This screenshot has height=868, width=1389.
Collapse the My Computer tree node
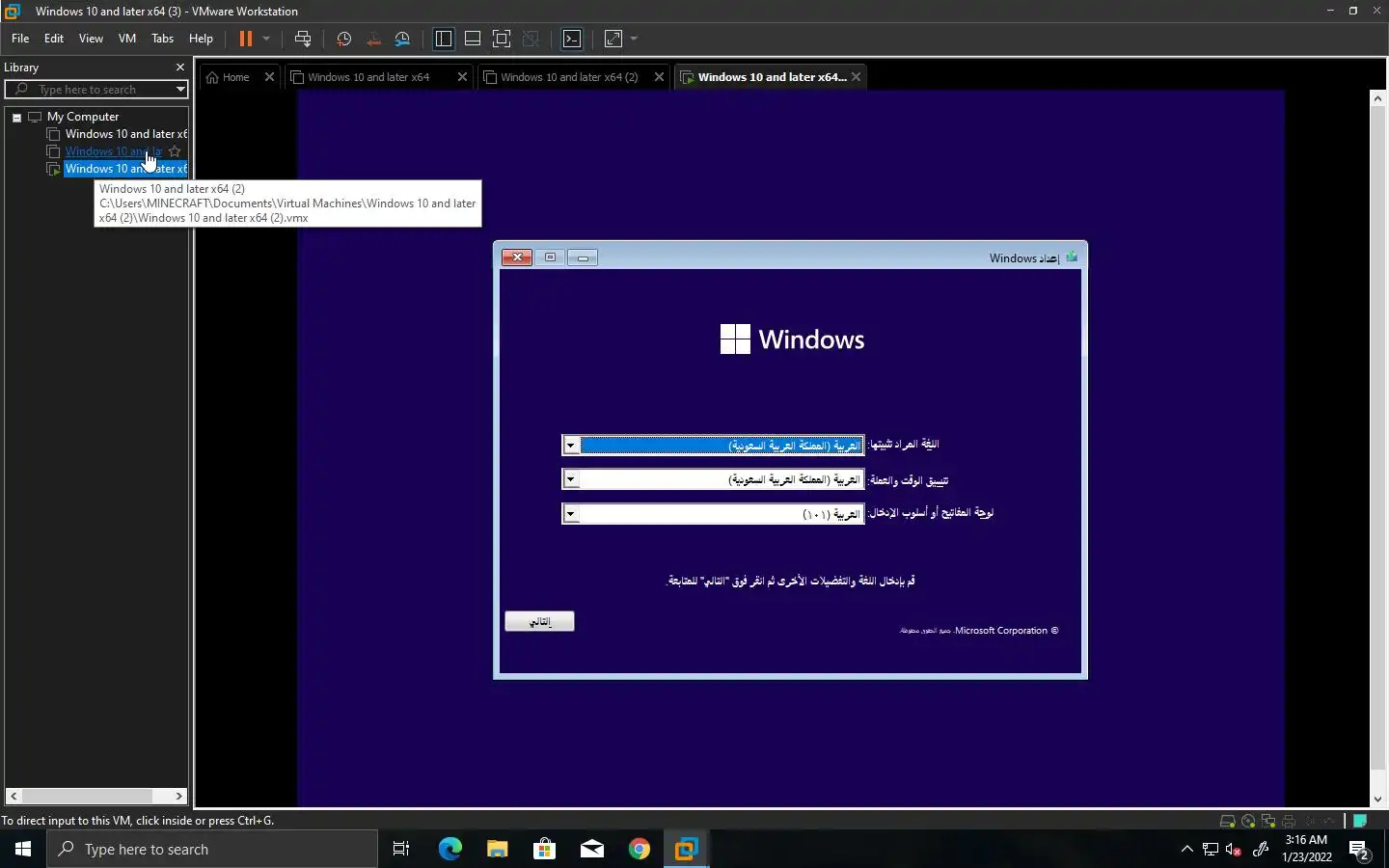coord(16,117)
